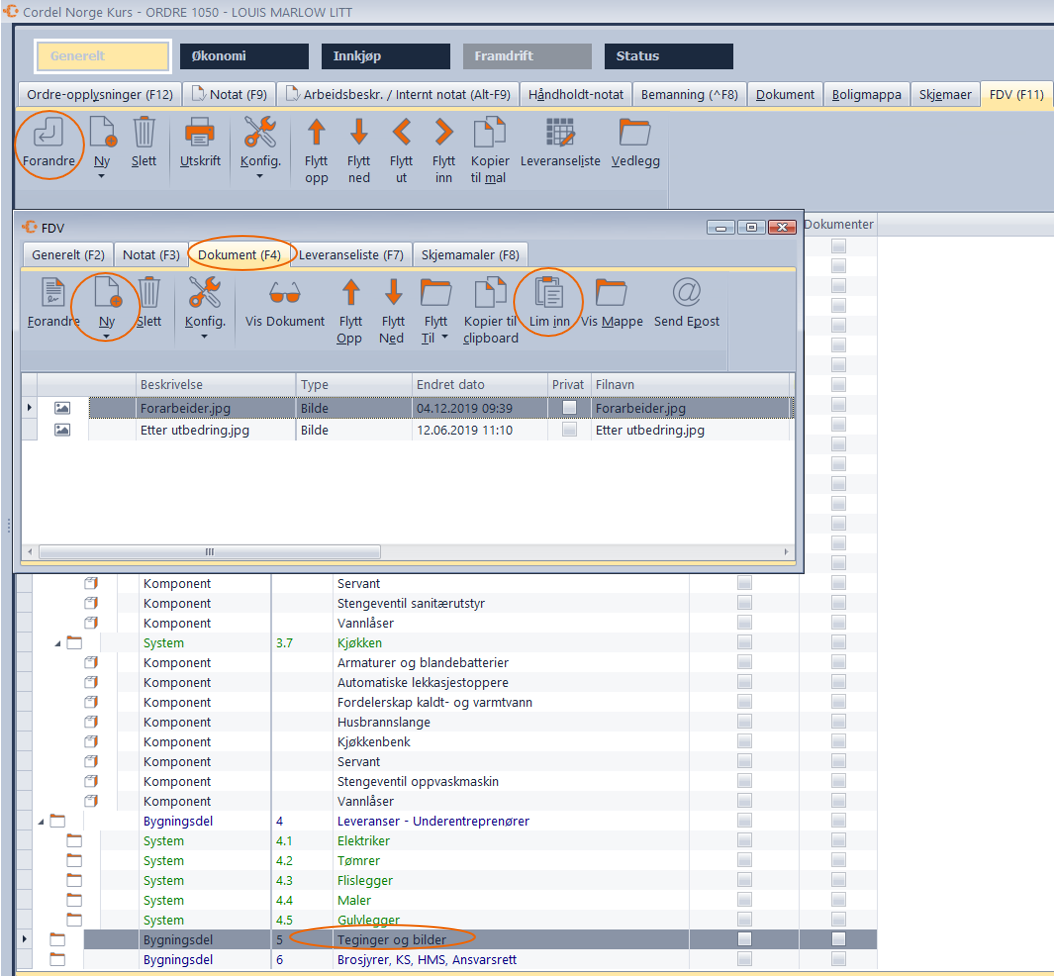1054x976 pixels.
Task: Click Flytt opp arrow in main toolbar
Action: [316, 133]
